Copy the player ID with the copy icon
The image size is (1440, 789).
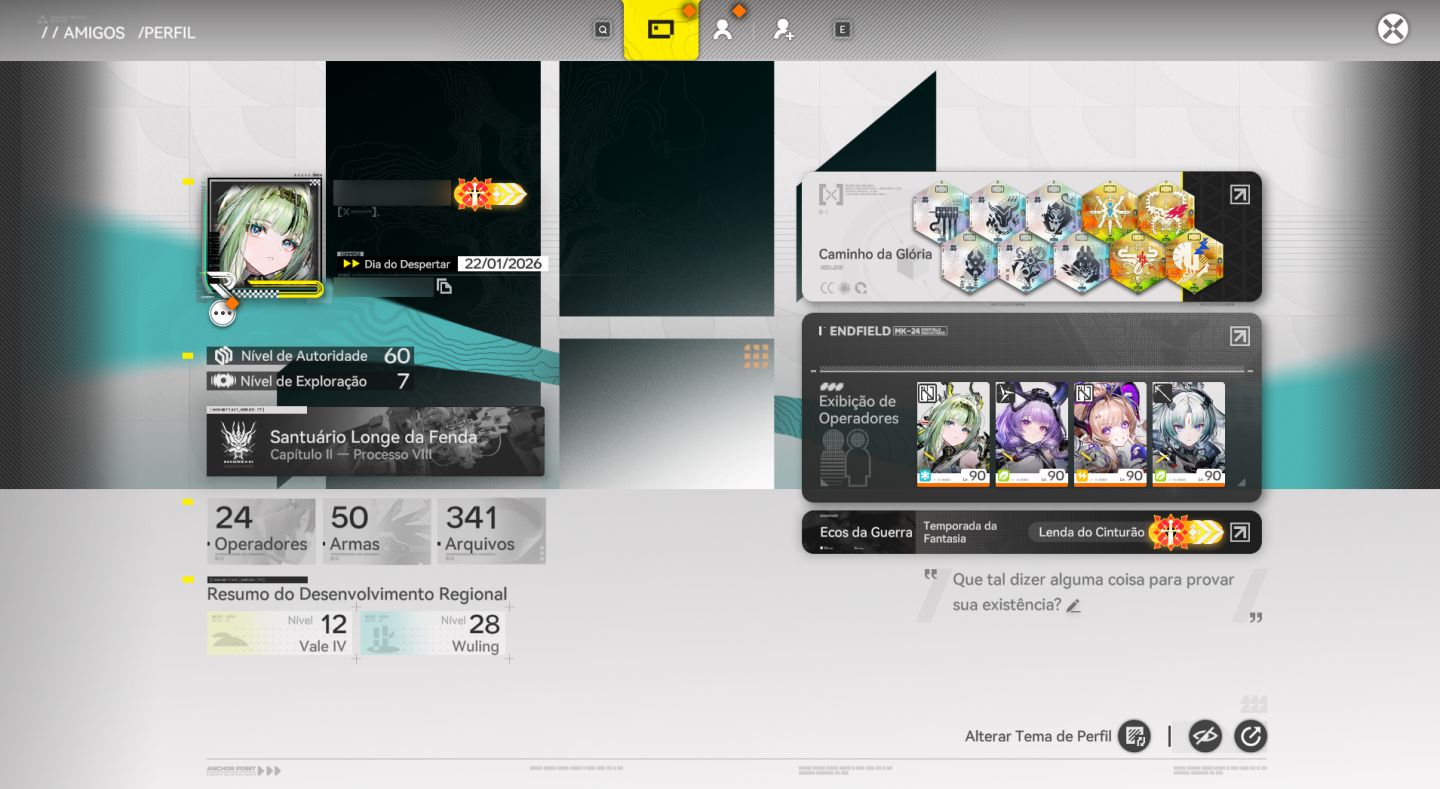(444, 287)
